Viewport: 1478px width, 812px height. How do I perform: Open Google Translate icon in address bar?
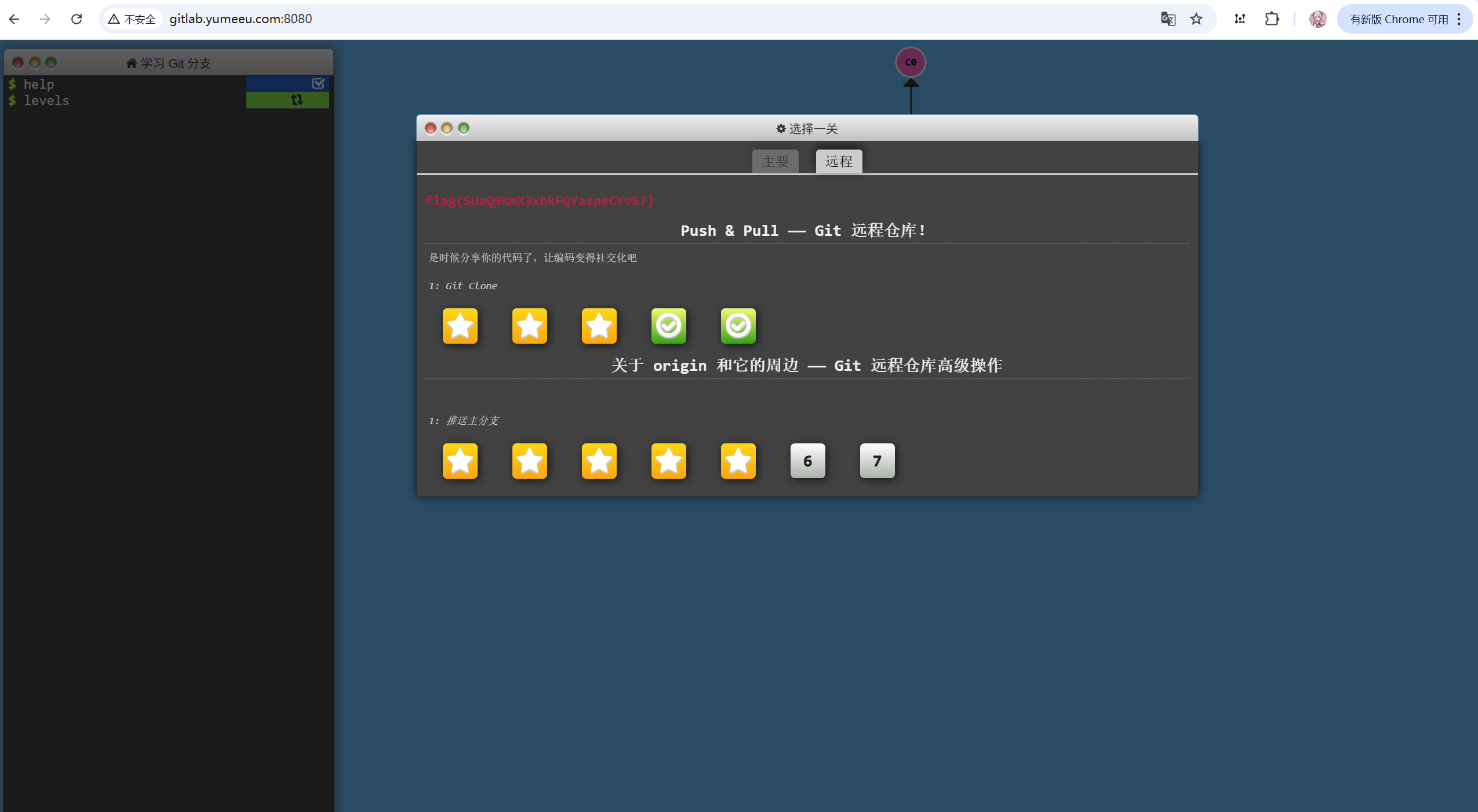coord(1168,19)
